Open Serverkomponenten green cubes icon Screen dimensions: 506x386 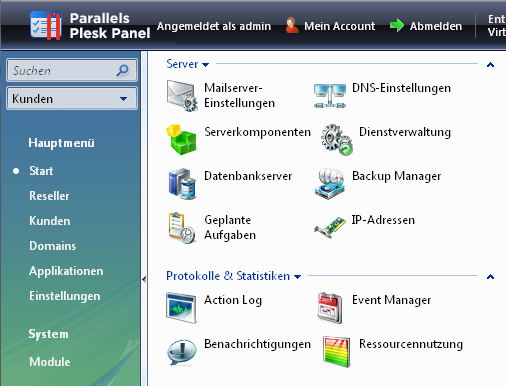pyautogui.click(x=182, y=140)
